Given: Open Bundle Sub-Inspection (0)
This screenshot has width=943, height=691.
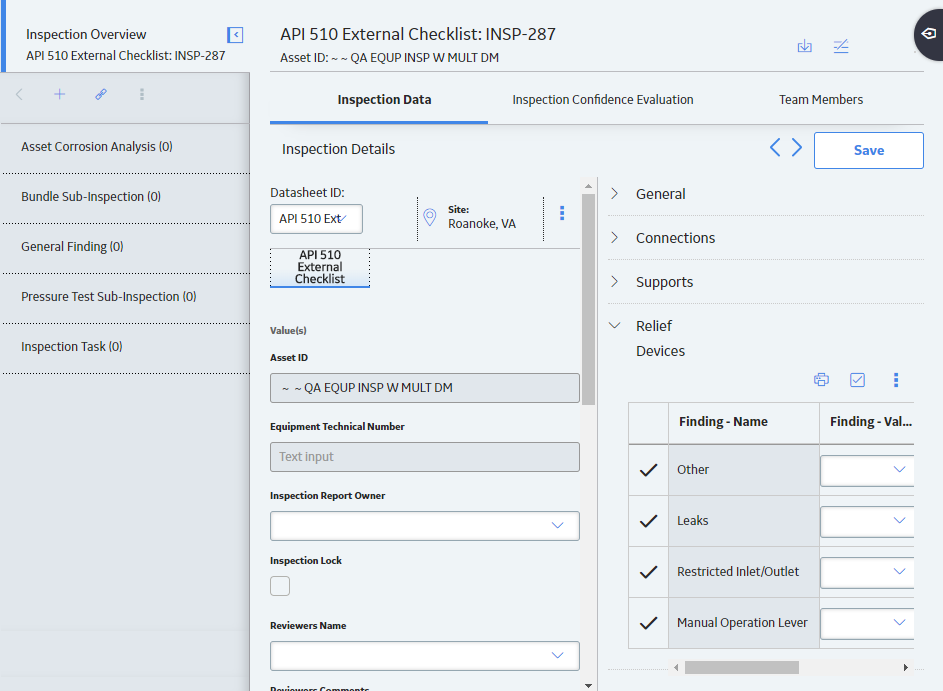Looking at the screenshot, I should point(125,197).
